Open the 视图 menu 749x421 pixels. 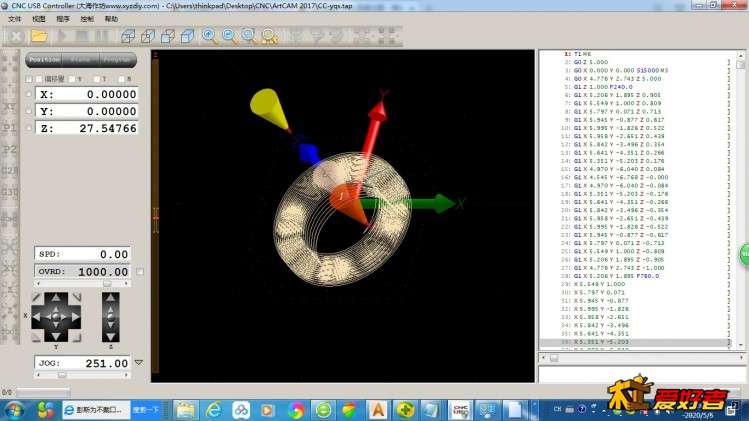pyautogui.click(x=39, y=19)
